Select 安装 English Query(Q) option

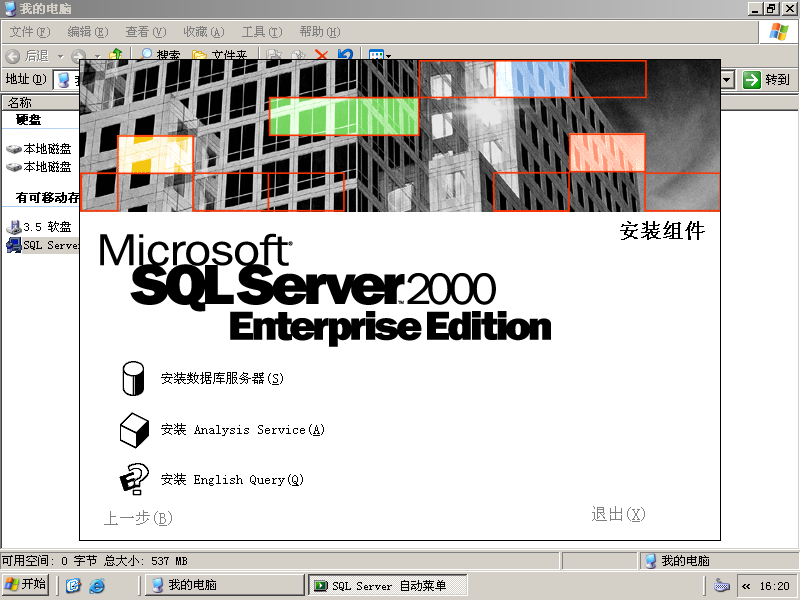(x=232, y=480)
